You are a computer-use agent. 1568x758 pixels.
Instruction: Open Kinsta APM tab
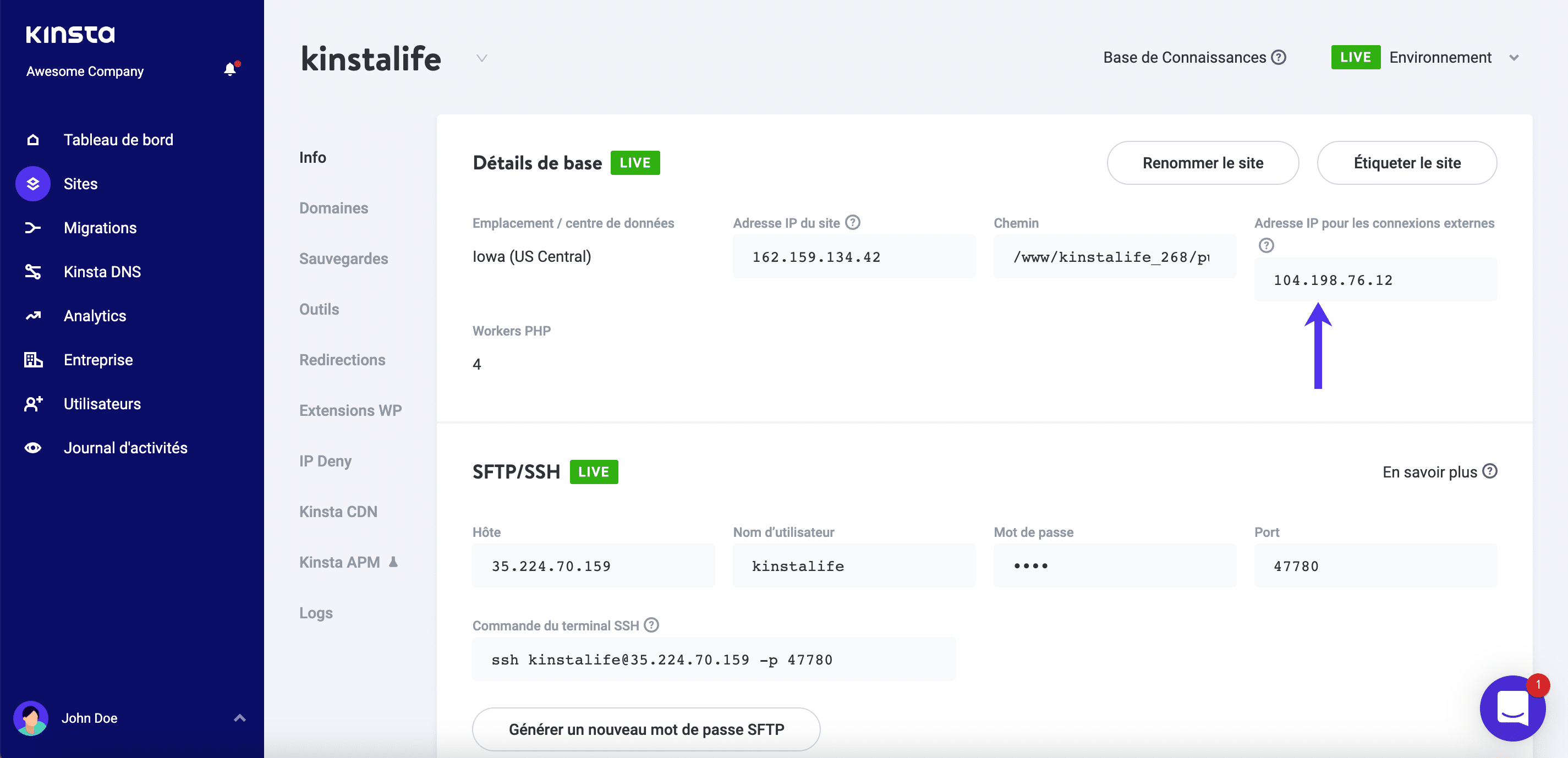pyautogui.click(x=339, y=562)
